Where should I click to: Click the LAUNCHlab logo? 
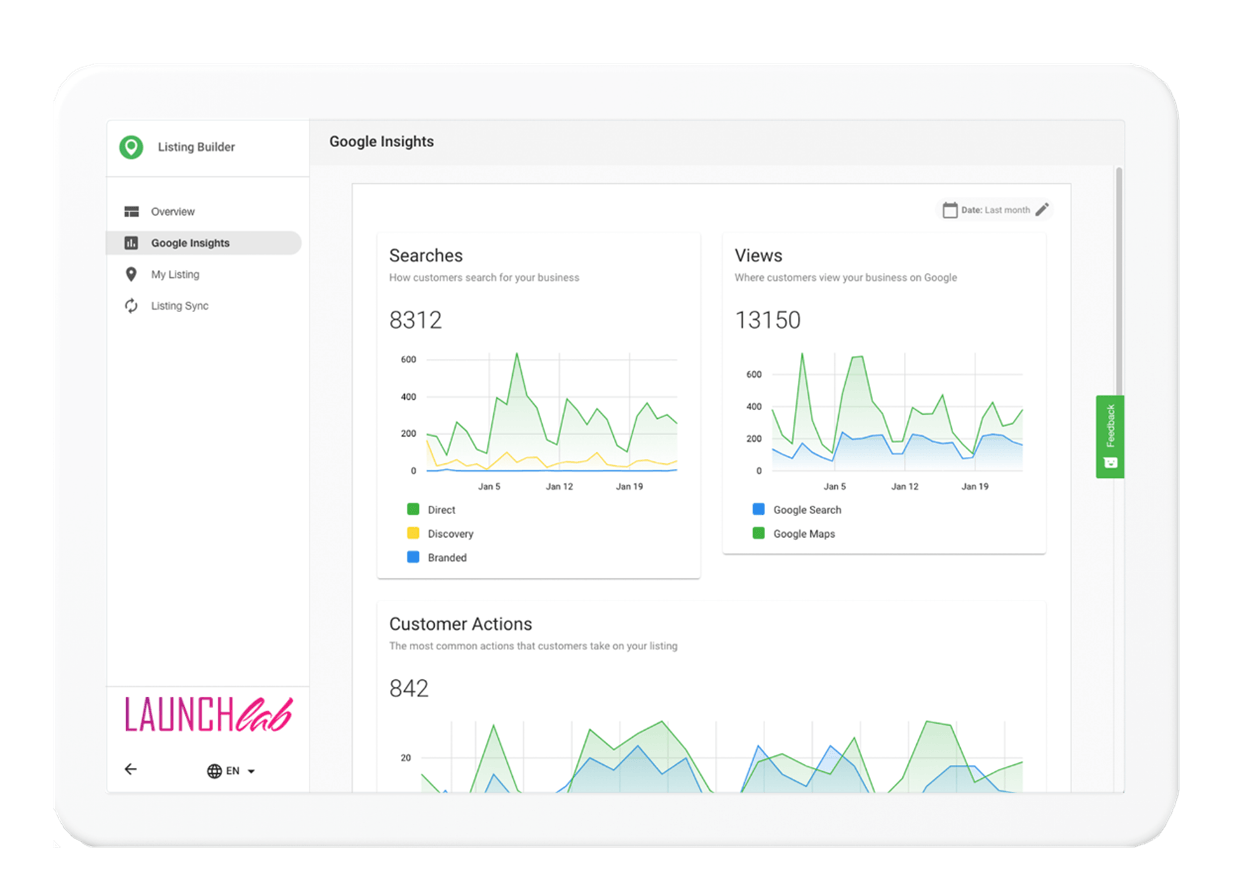[x=207, y=712]
